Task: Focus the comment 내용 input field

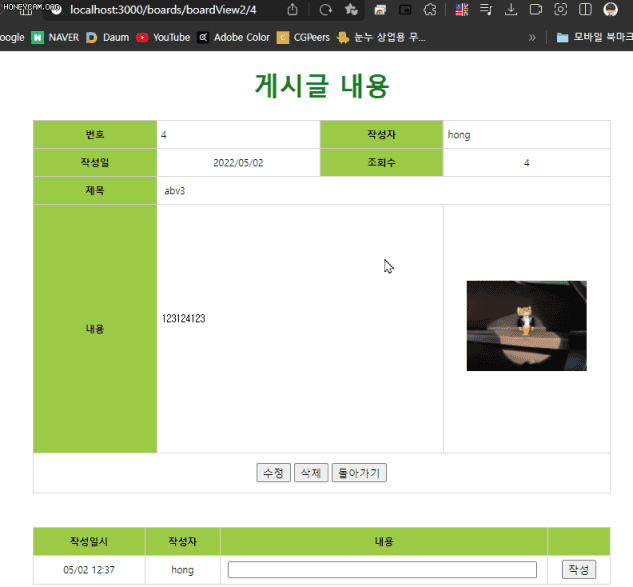Action: click(382, 570)
